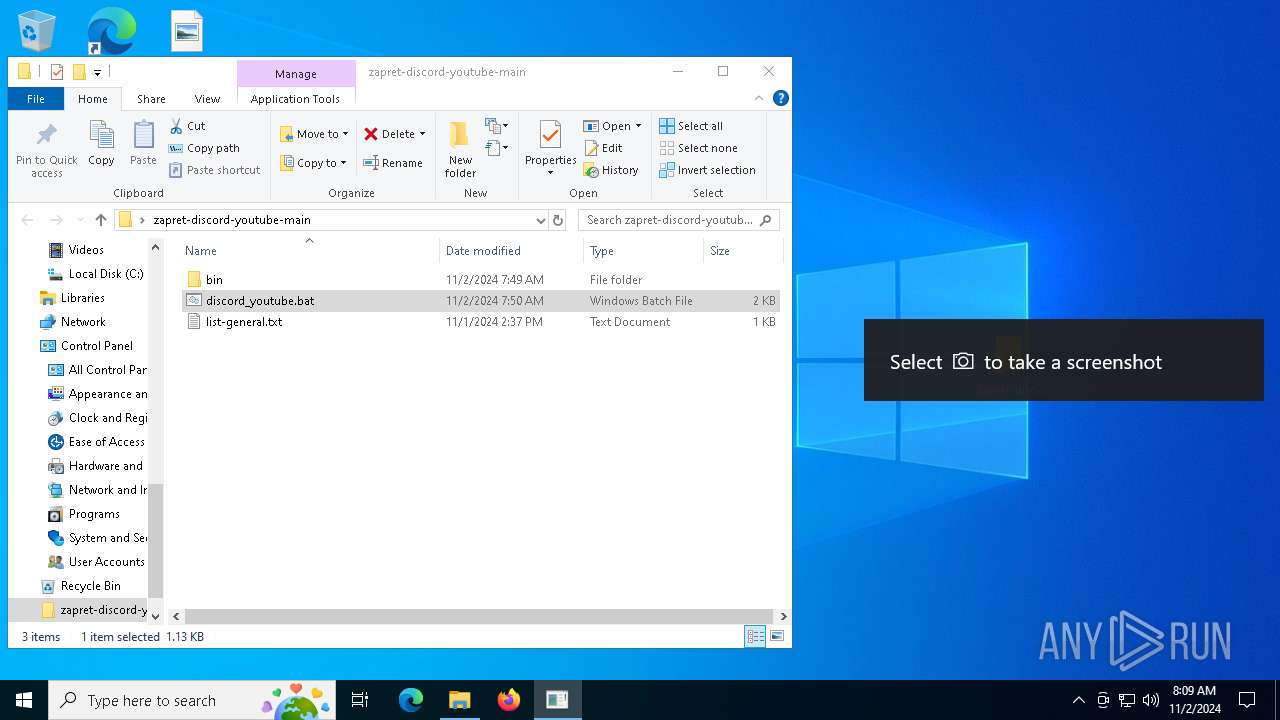The height and width of the screenshot is (720, 1280).
Task: Open Control Panel in the tree
Action: [96, 346]
